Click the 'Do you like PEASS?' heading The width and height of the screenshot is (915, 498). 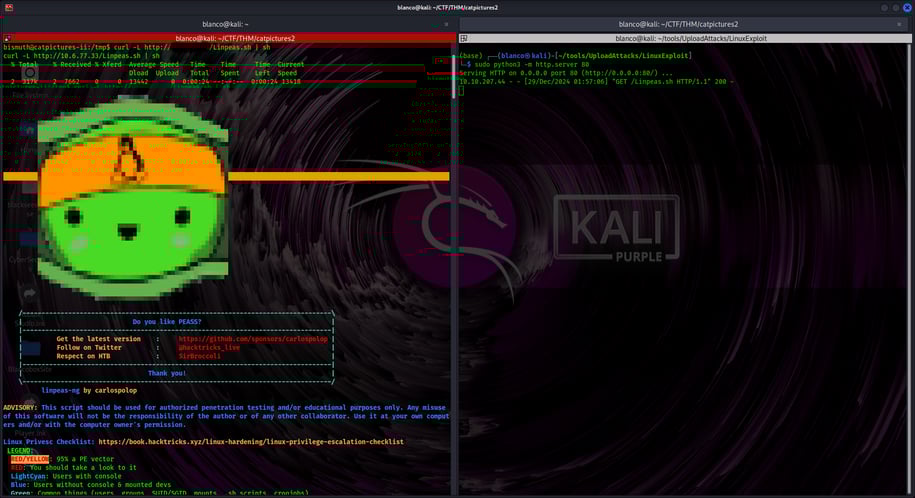pos(167,322)
